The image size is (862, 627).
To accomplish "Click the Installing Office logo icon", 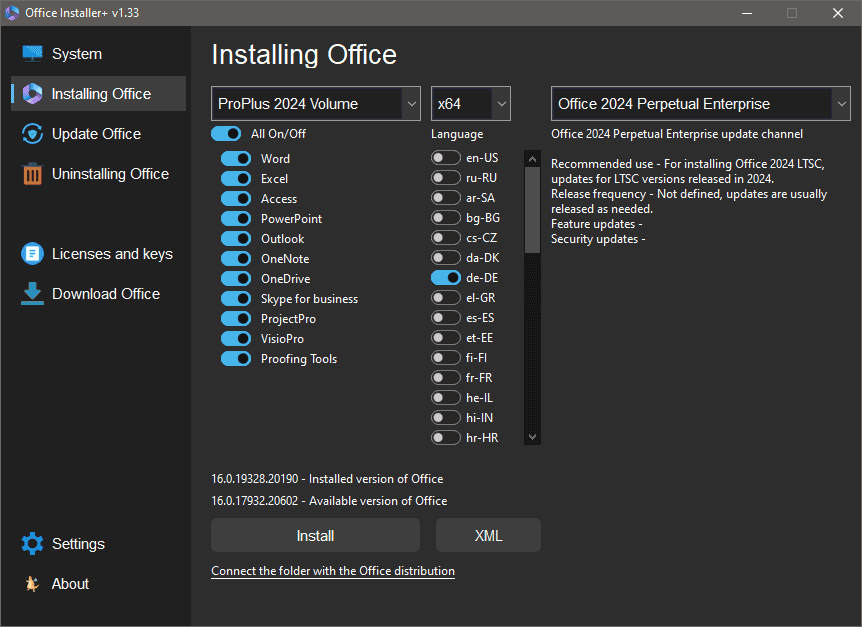I will click(x=32, y=94).
